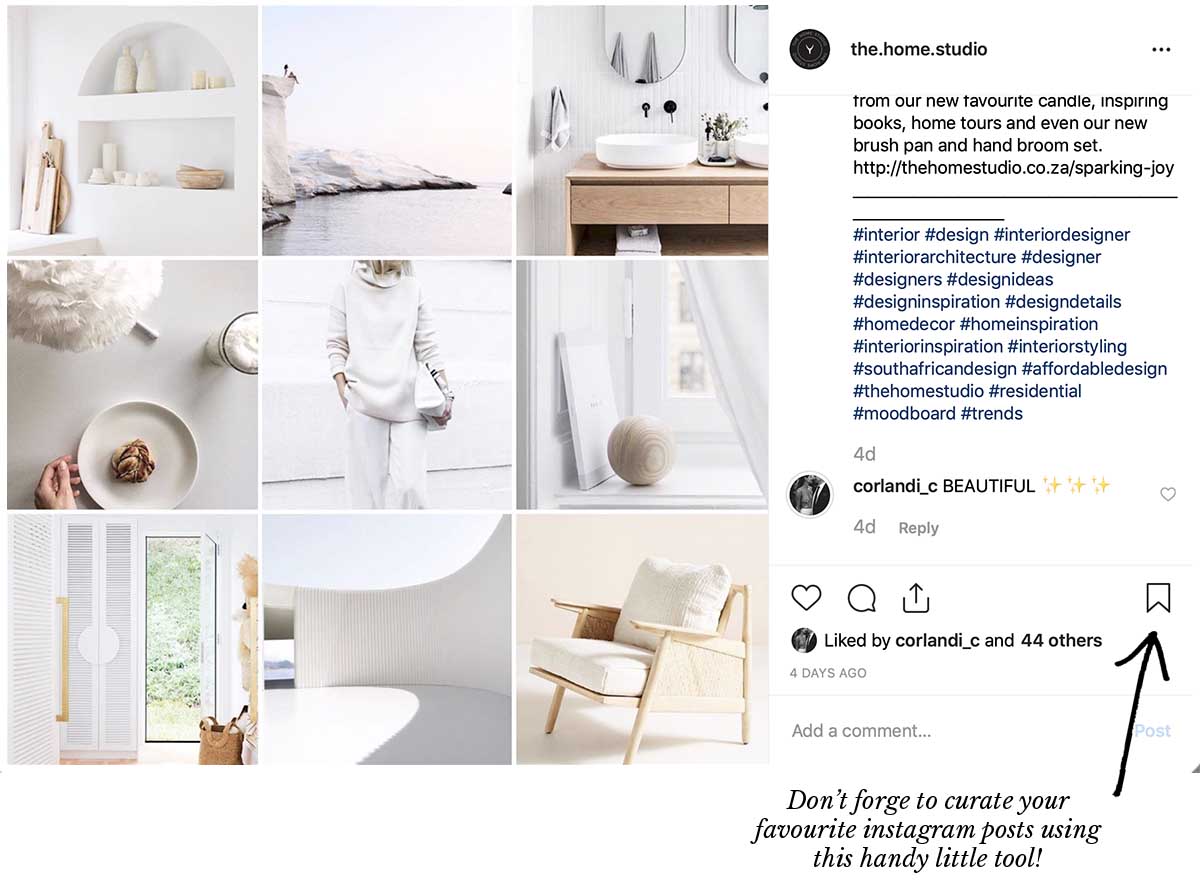
Task: Like the post with the heart icon
Action: coord(806,598)
